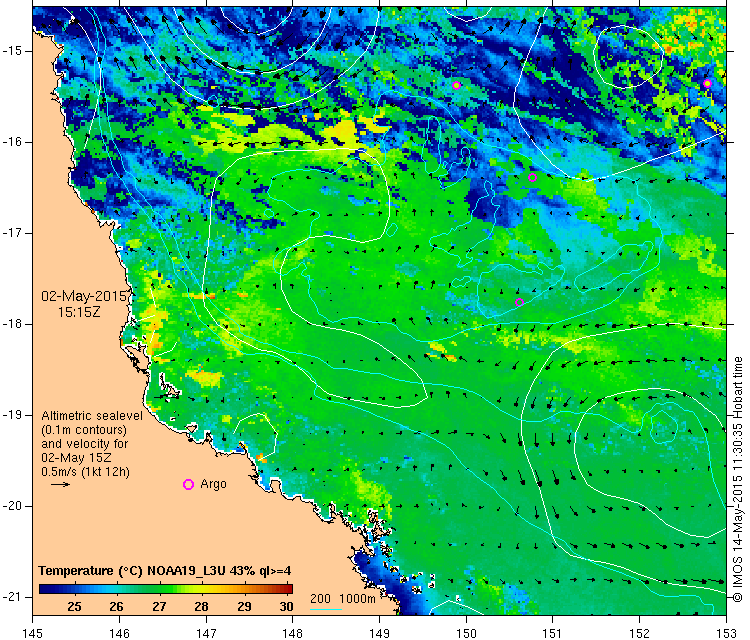
Task: Click the Argo float marker near 150.6°E, 17.8°S
Action: [x=519, y=302]
